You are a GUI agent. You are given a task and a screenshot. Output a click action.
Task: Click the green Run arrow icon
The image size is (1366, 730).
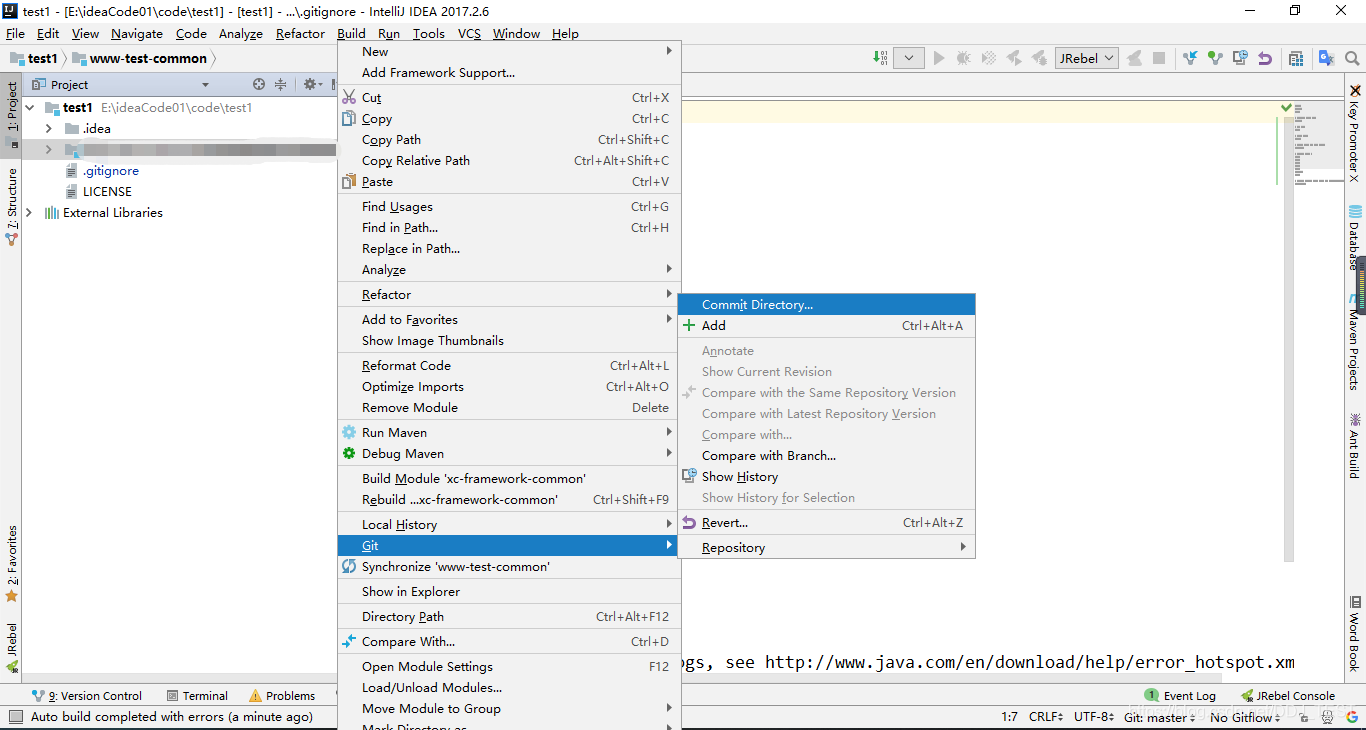pyautogui.click(x=939, y=58)
